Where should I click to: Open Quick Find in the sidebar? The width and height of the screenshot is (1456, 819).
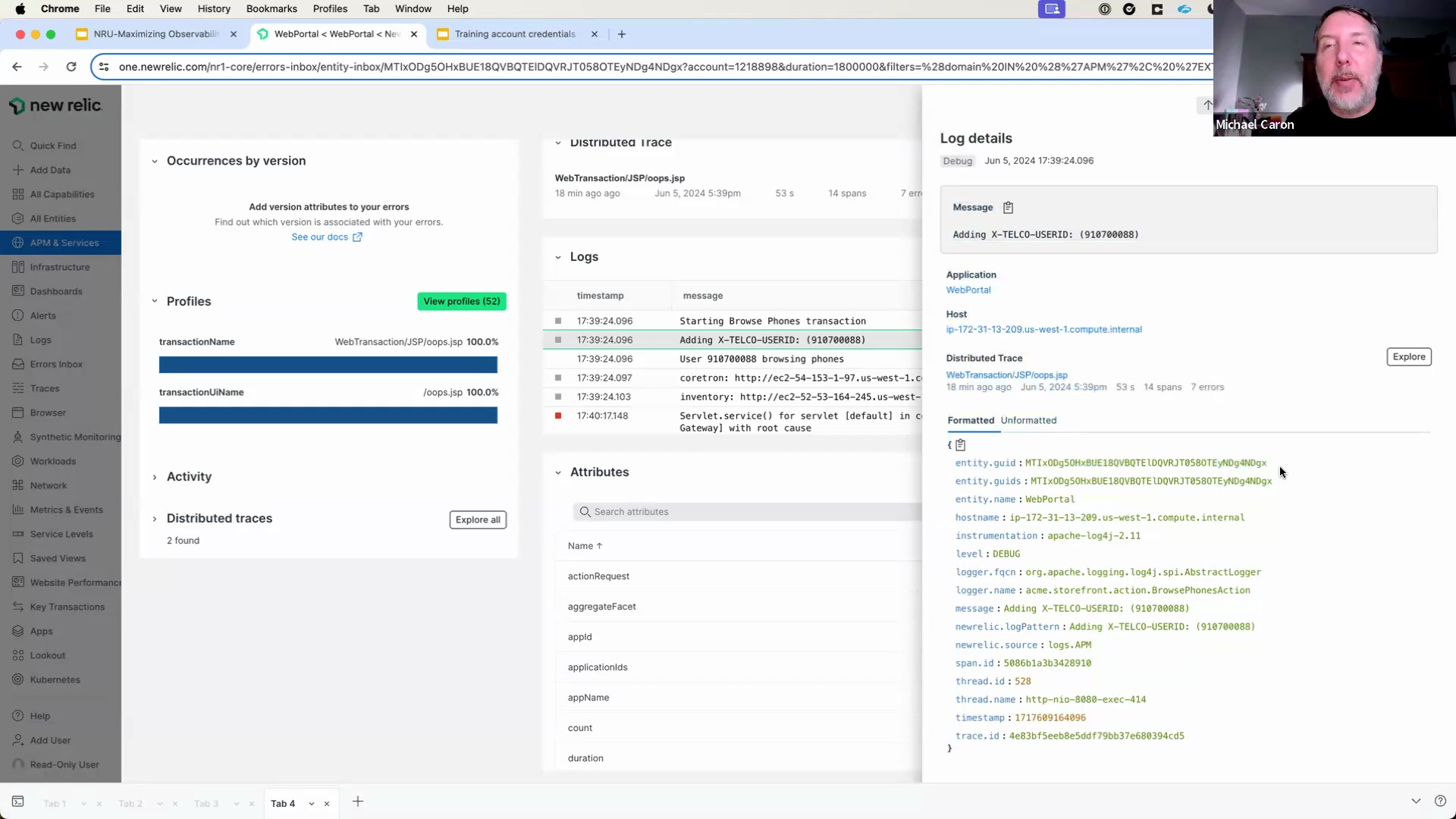click(53, 146)
